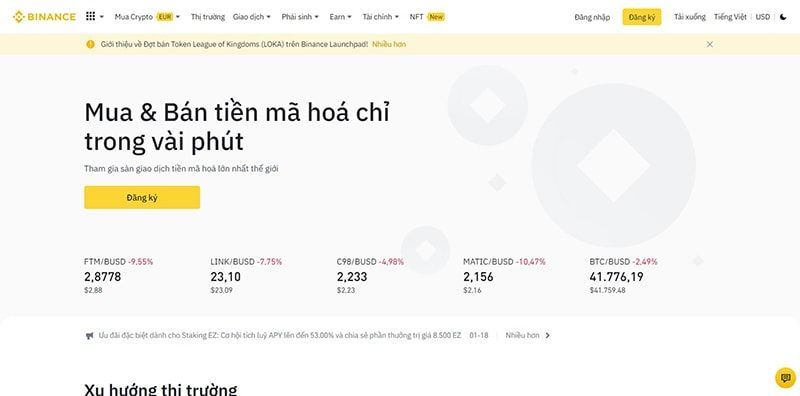Open the MATIC/BUSD ticker
The width and height of the screenshot is (800, 396).
504,276
